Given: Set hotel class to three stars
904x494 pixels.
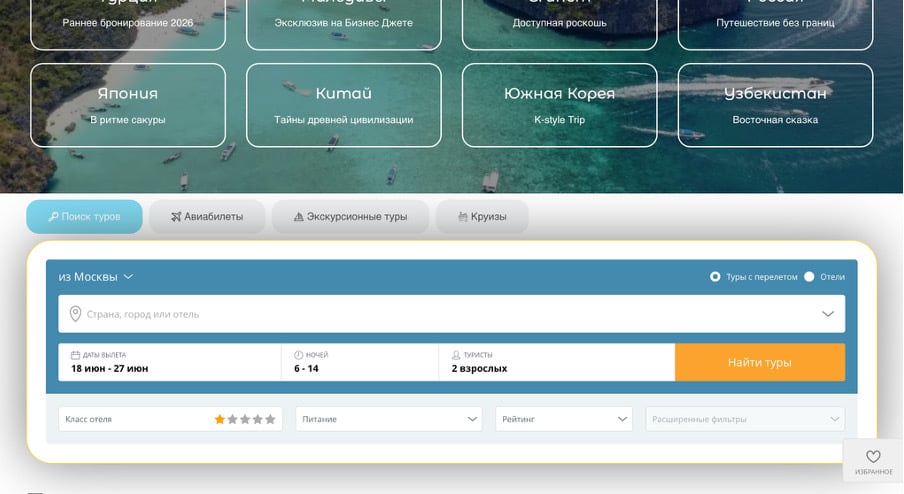Looking at the screenshot, I should pos(245,419).
